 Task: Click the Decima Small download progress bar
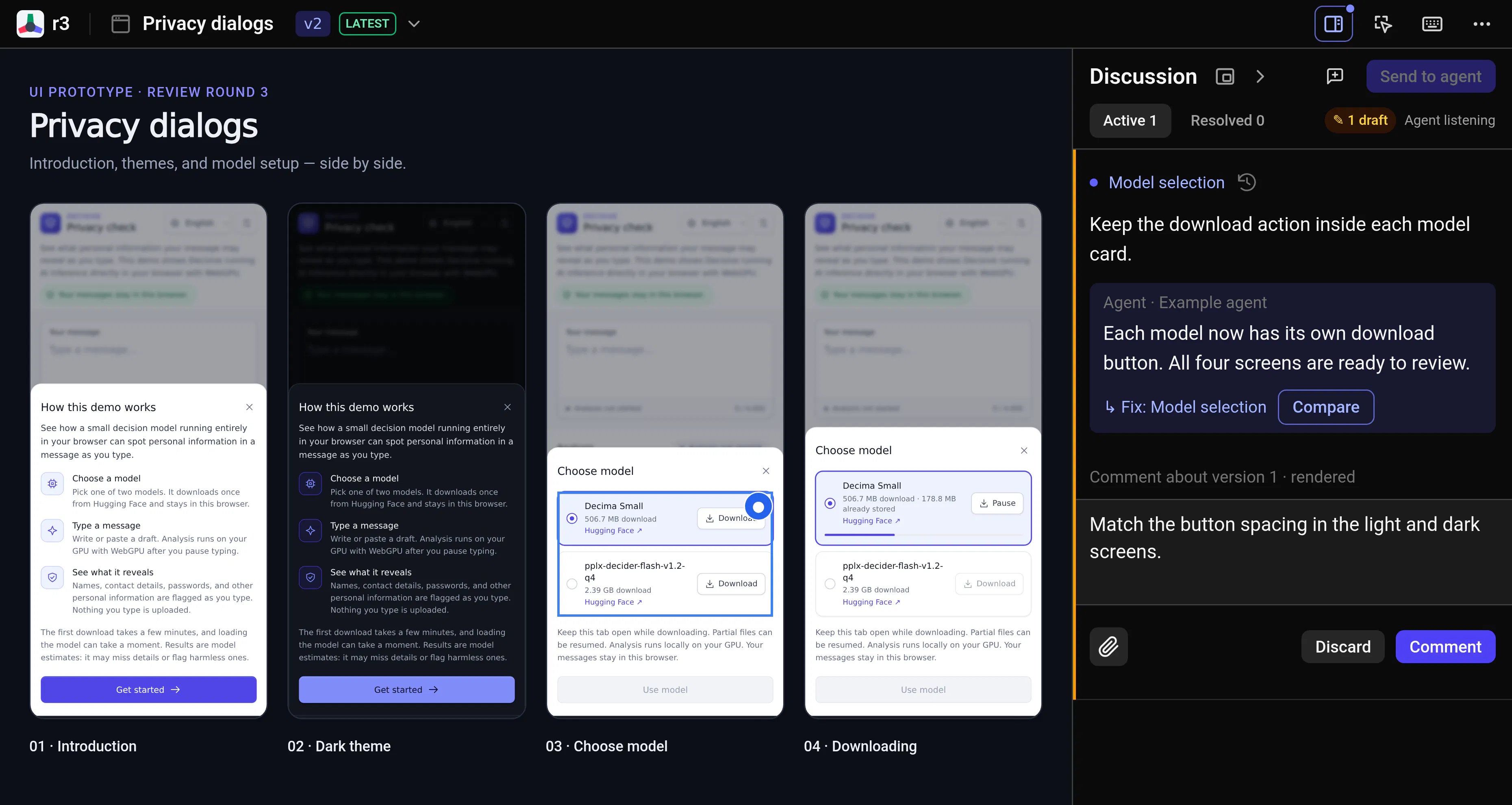pyautogui.click(x=923, y=534)
